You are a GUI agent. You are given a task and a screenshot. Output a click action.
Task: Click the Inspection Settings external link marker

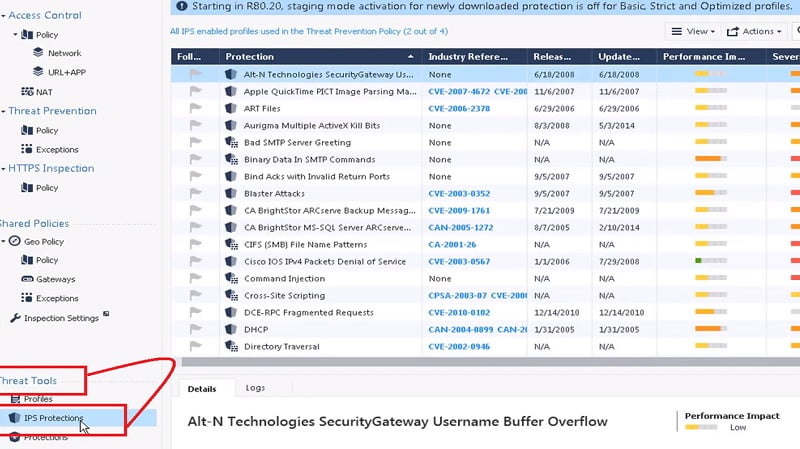[106, 314]
